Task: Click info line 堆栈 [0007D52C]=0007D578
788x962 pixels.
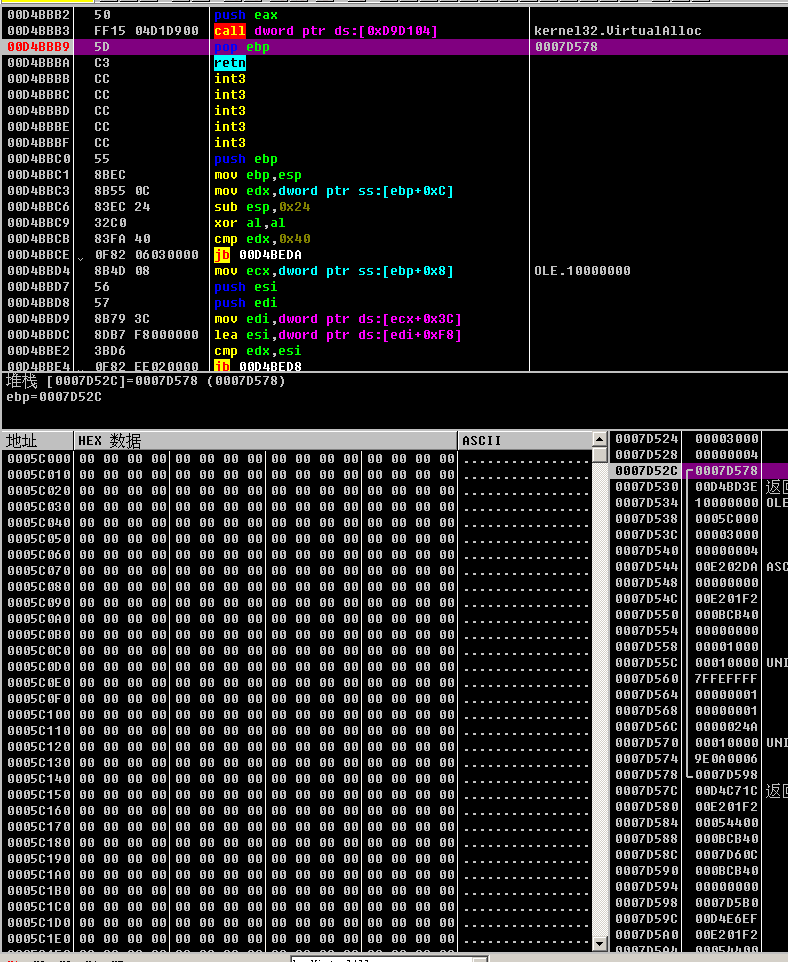Action: coord(145,381)
